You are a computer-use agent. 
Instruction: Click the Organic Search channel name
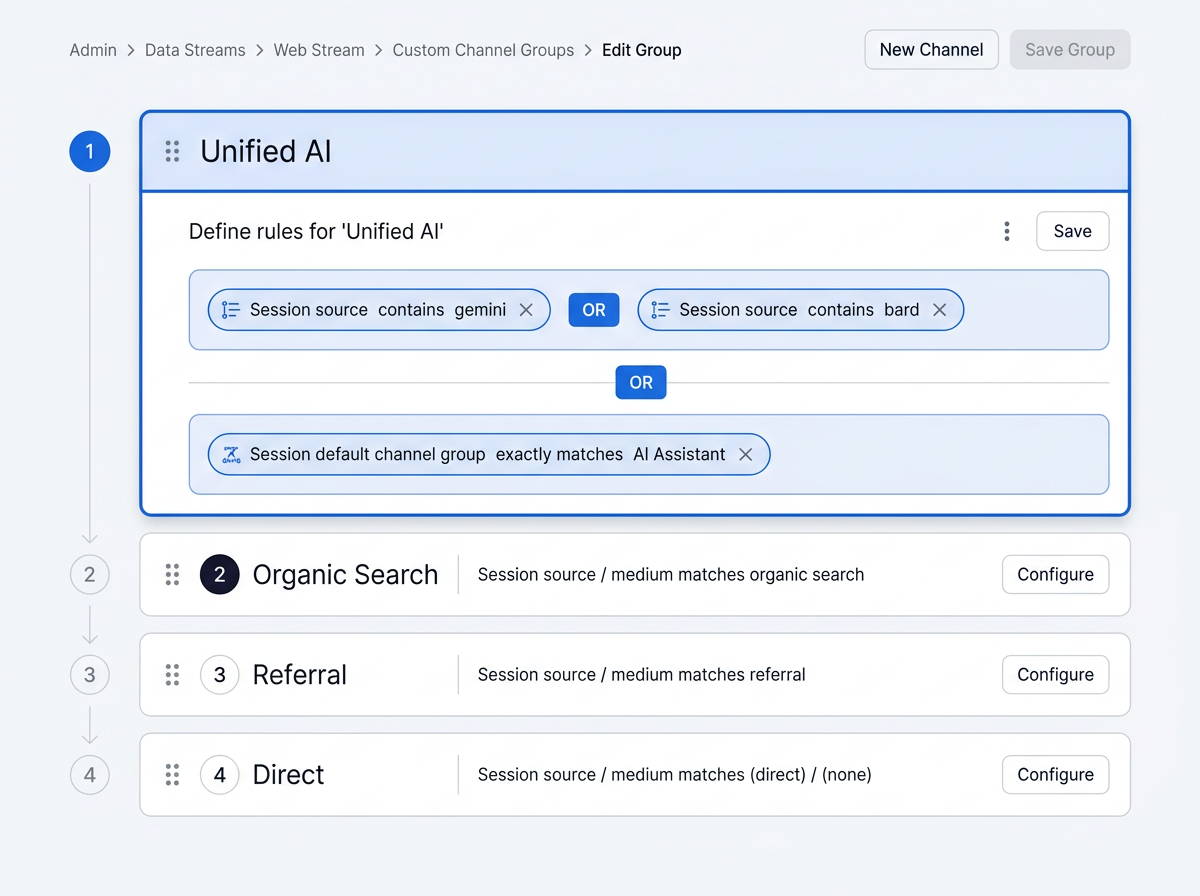[345, 575]
